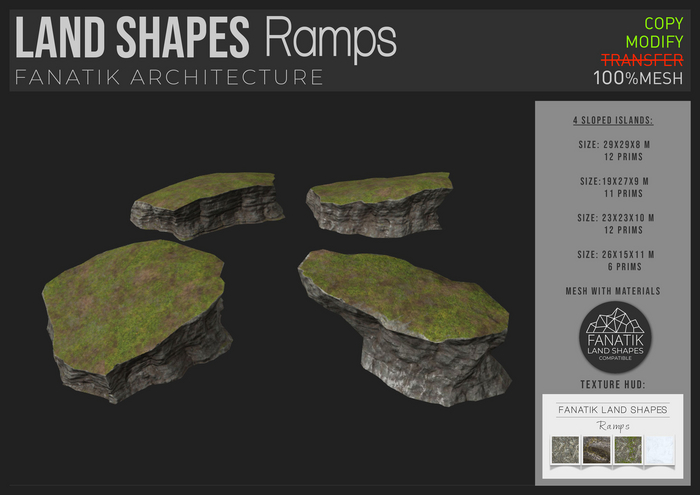Click the '4 SLOPED ISLANDS:' heading
700x495 pixels.
tap(613, 121)
